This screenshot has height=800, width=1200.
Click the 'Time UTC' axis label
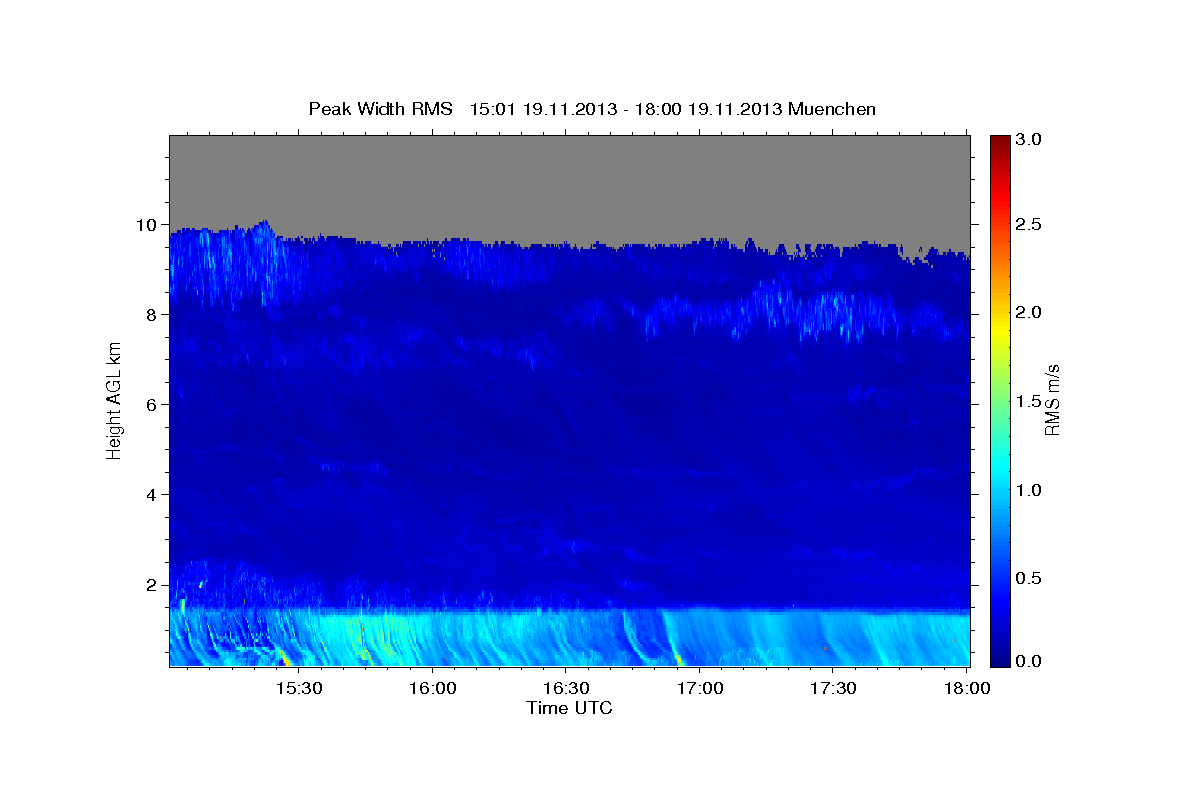[x=569, y=708]
